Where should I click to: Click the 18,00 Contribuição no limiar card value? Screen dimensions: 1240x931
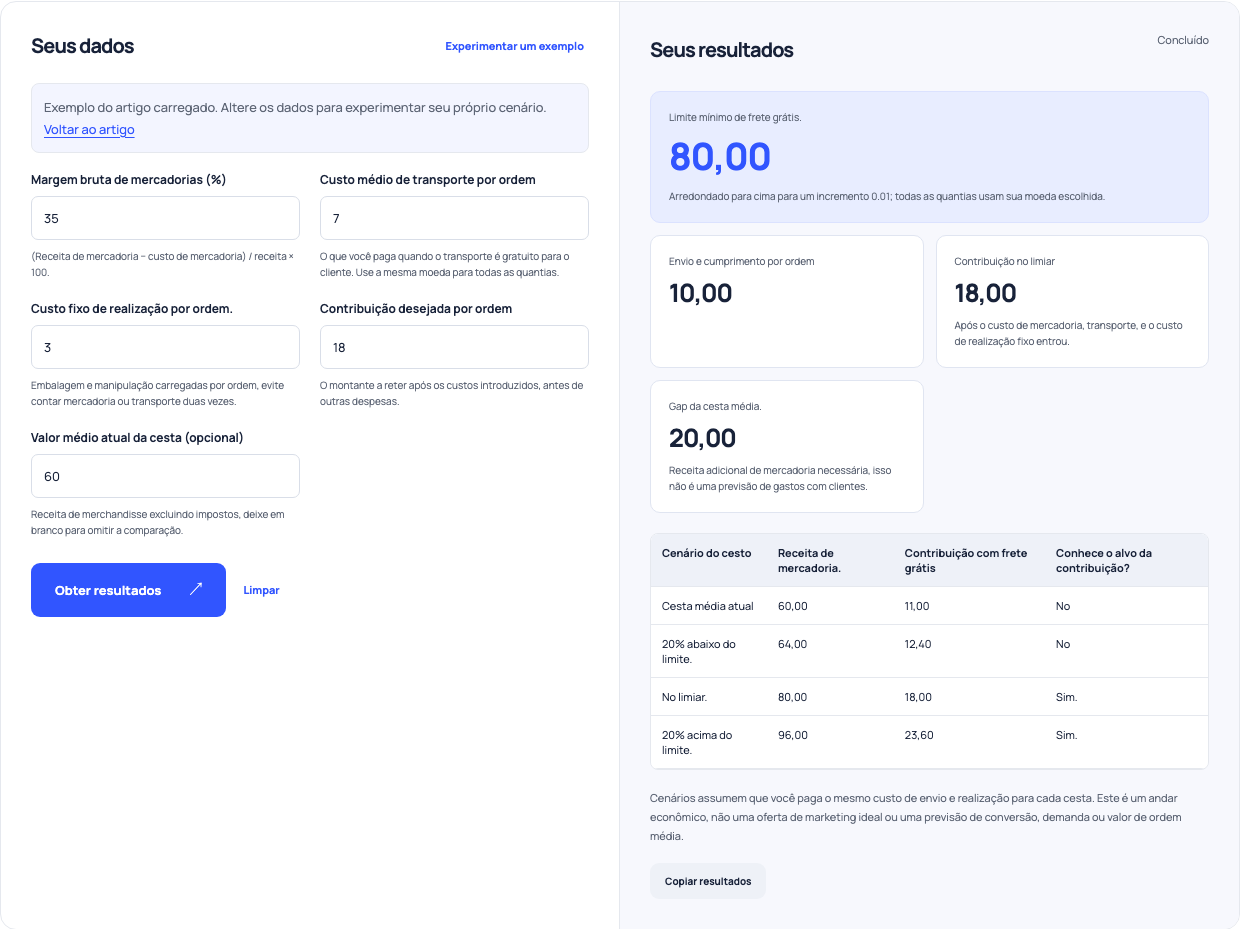coord(985,293)
